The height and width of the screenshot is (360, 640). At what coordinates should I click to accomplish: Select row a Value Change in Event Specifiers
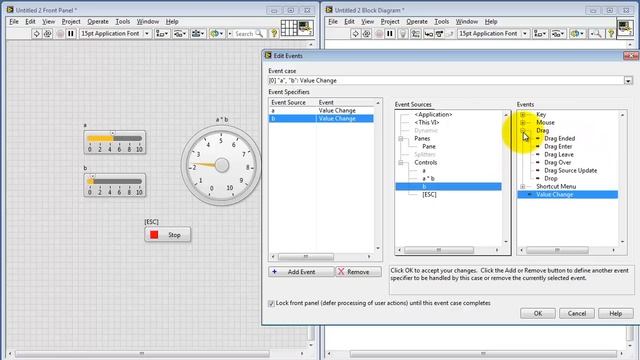pyautogui.click(x=321, y=111)
